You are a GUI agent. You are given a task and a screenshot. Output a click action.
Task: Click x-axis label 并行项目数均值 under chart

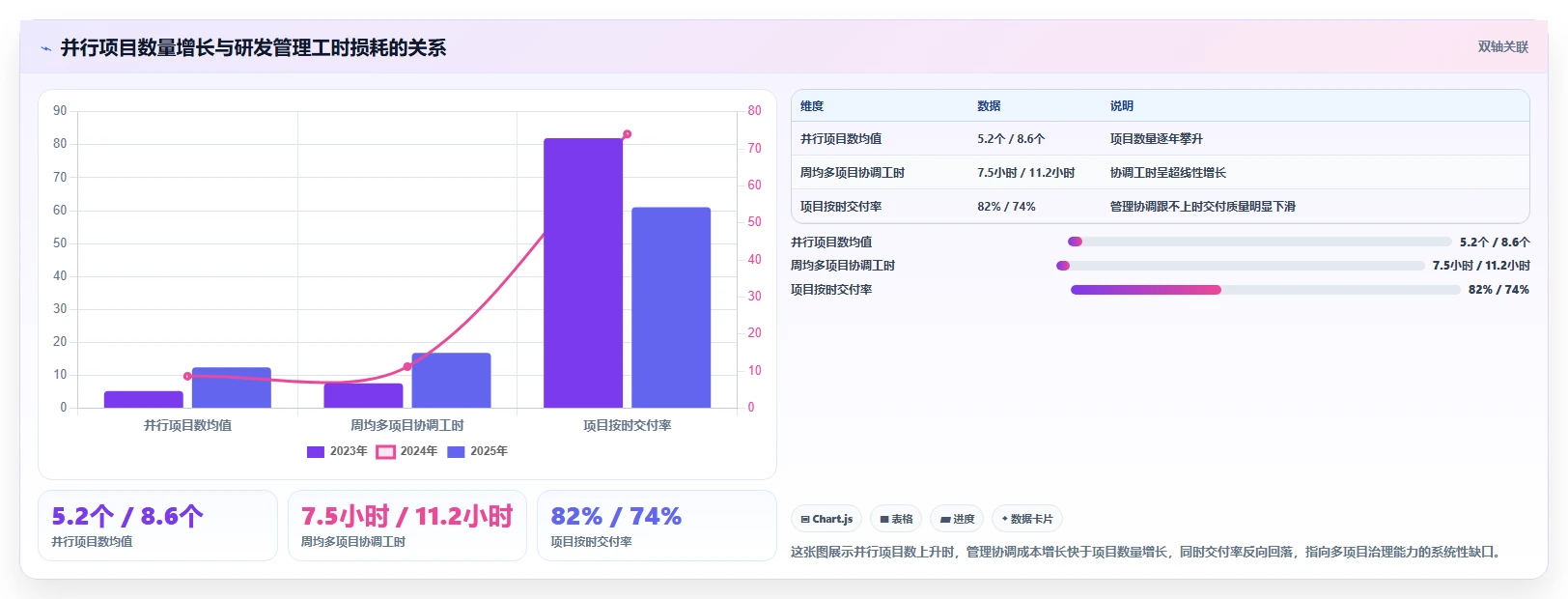[x=187, y=425]
